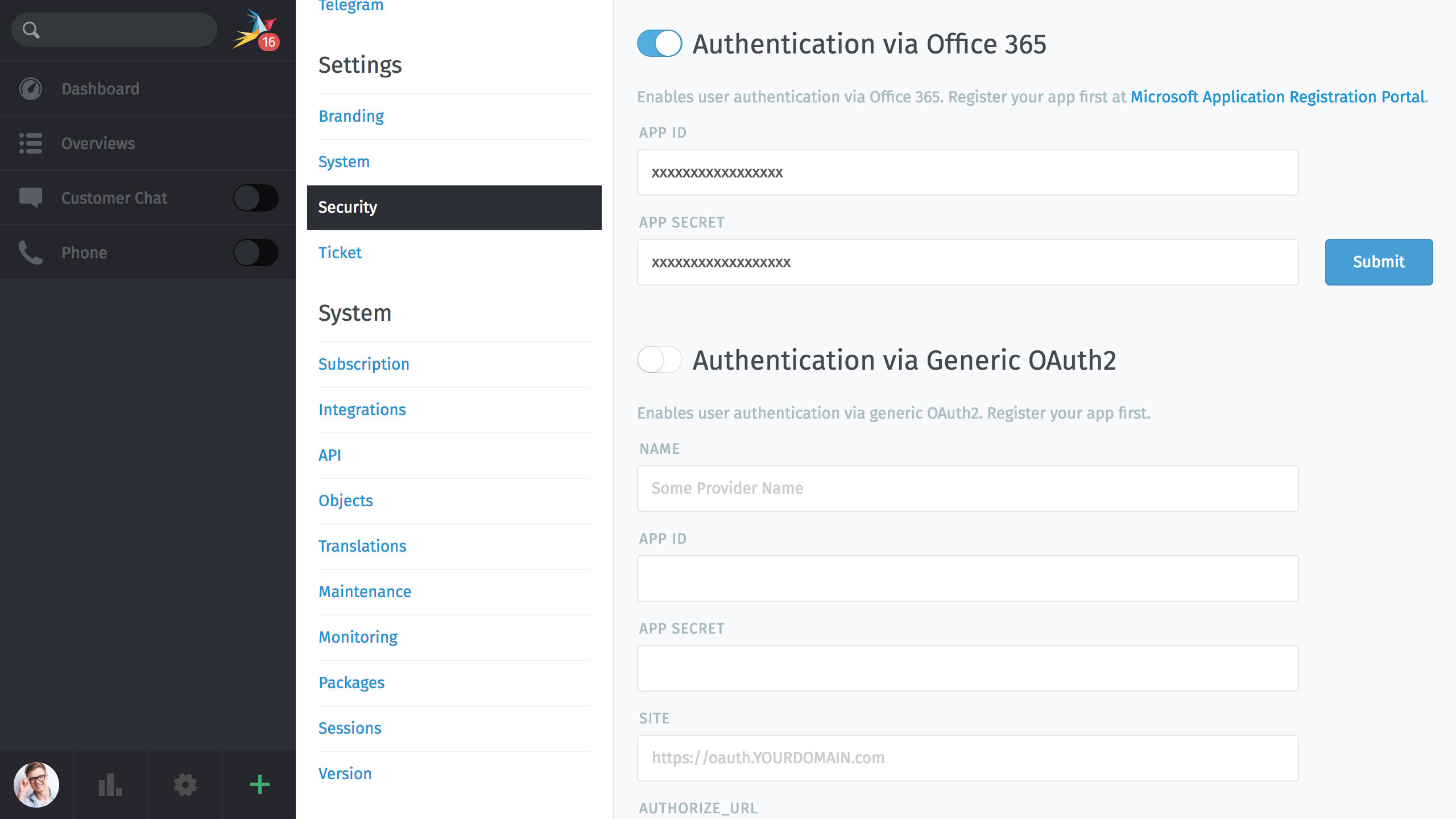Open the Packages page
This screenshot has width=1456, height=819.
(x=351, y=682)
